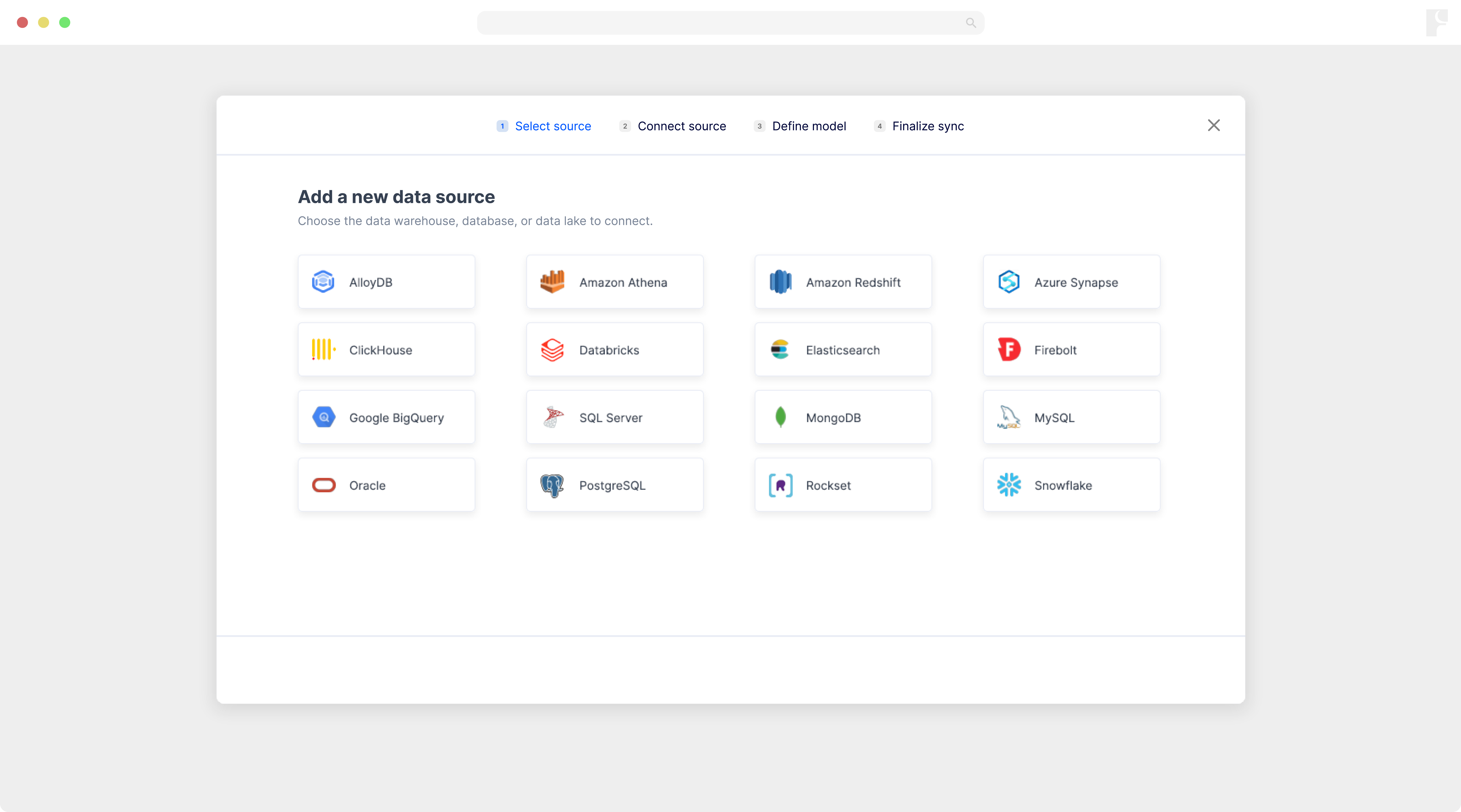Image resolution: width=1461 pixels, height=812 pixels.
Task: Focus the top search bar field
Action: pyautogui.click(x=730, y=23)
